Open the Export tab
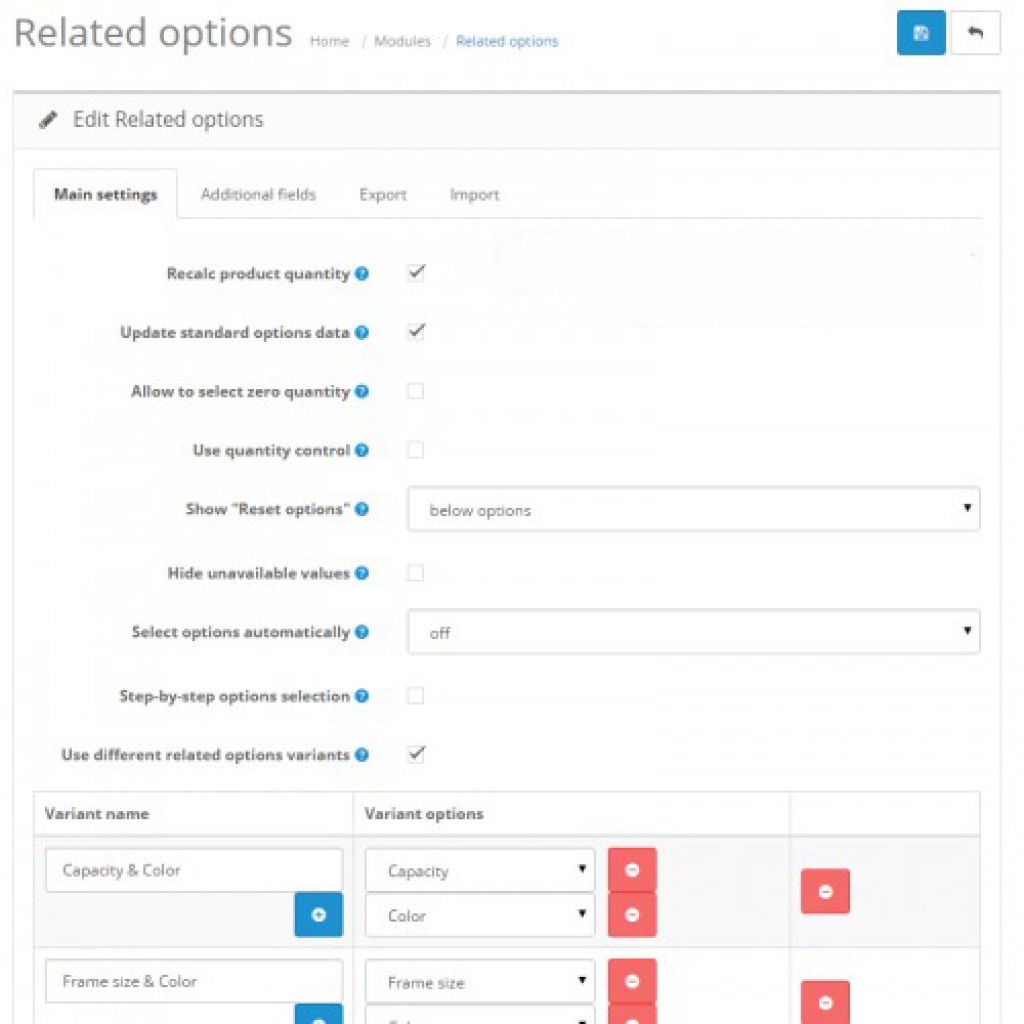The width and height of the screenshot is (1024, 1024). (x=383, y=195)
